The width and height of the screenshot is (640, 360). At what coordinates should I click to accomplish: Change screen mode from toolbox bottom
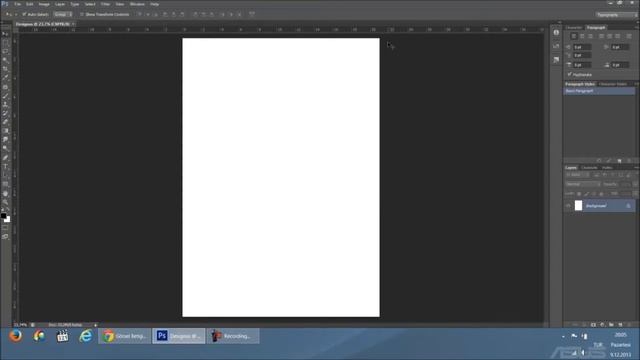5,237
